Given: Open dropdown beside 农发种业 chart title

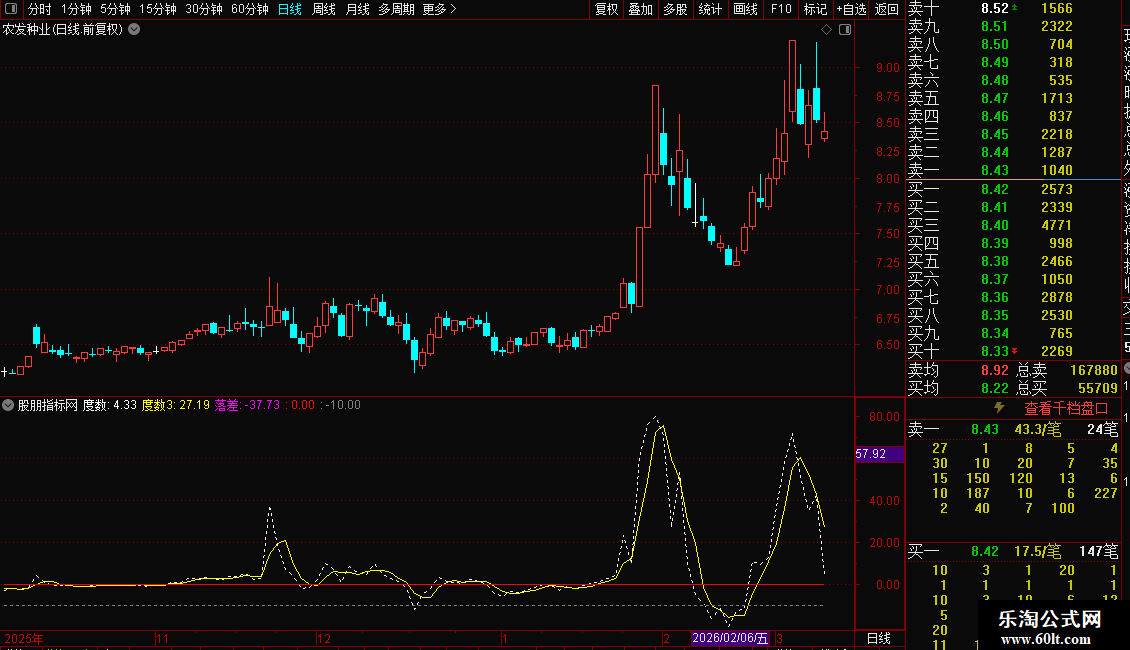Looking at the screenshot, I should pyautogui.click(x=134, y=30).
